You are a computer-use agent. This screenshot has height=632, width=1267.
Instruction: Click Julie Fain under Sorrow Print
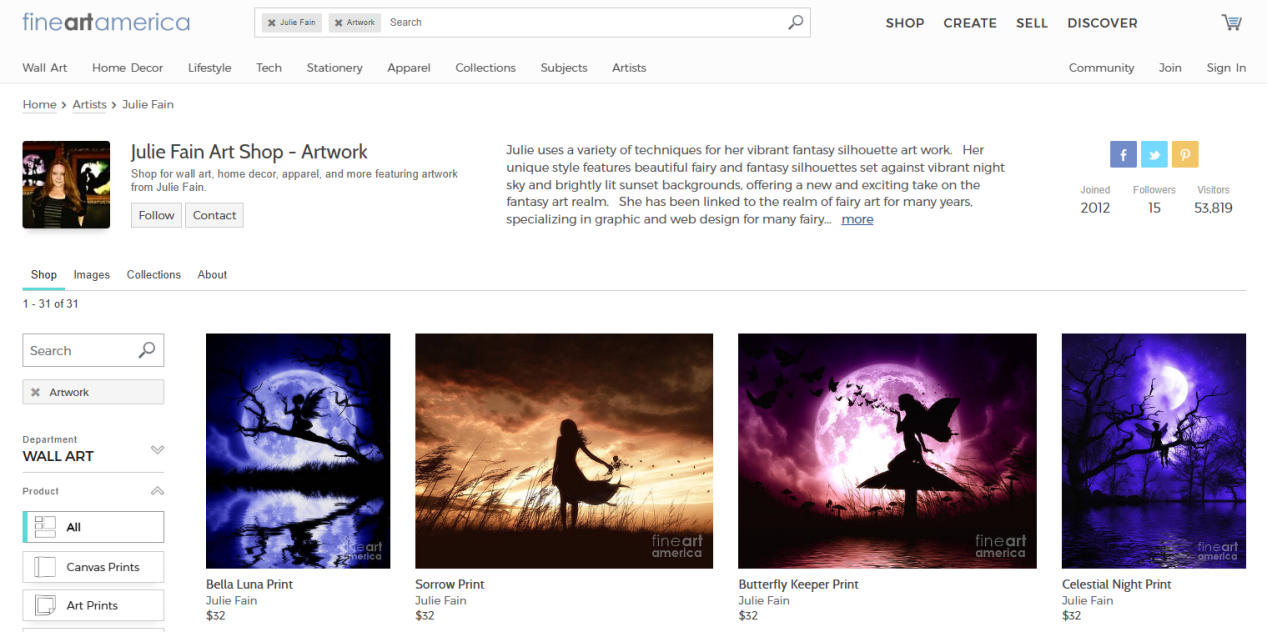(441, 601)
